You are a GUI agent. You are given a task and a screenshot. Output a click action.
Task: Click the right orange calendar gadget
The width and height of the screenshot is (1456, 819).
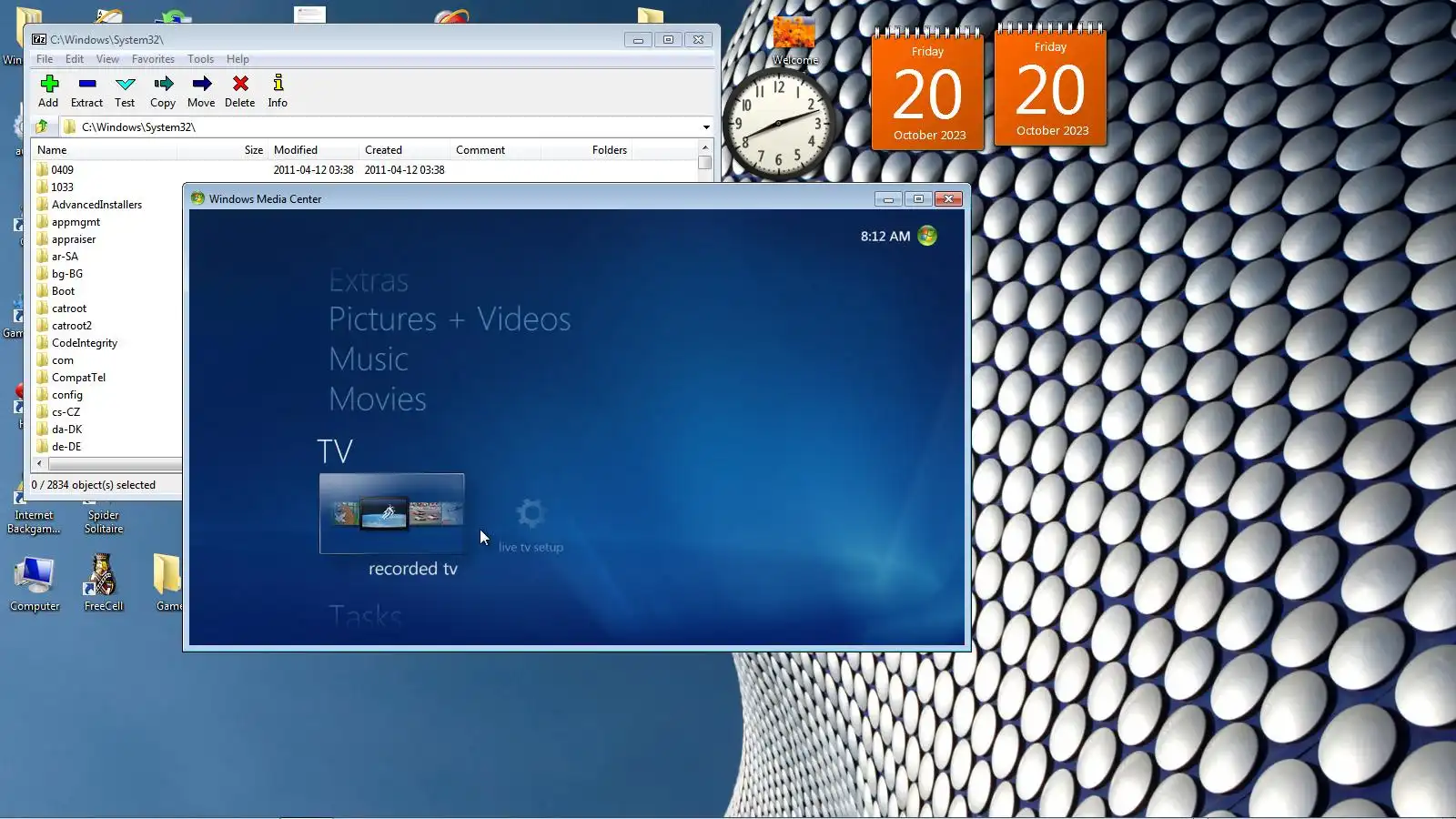1051,85
